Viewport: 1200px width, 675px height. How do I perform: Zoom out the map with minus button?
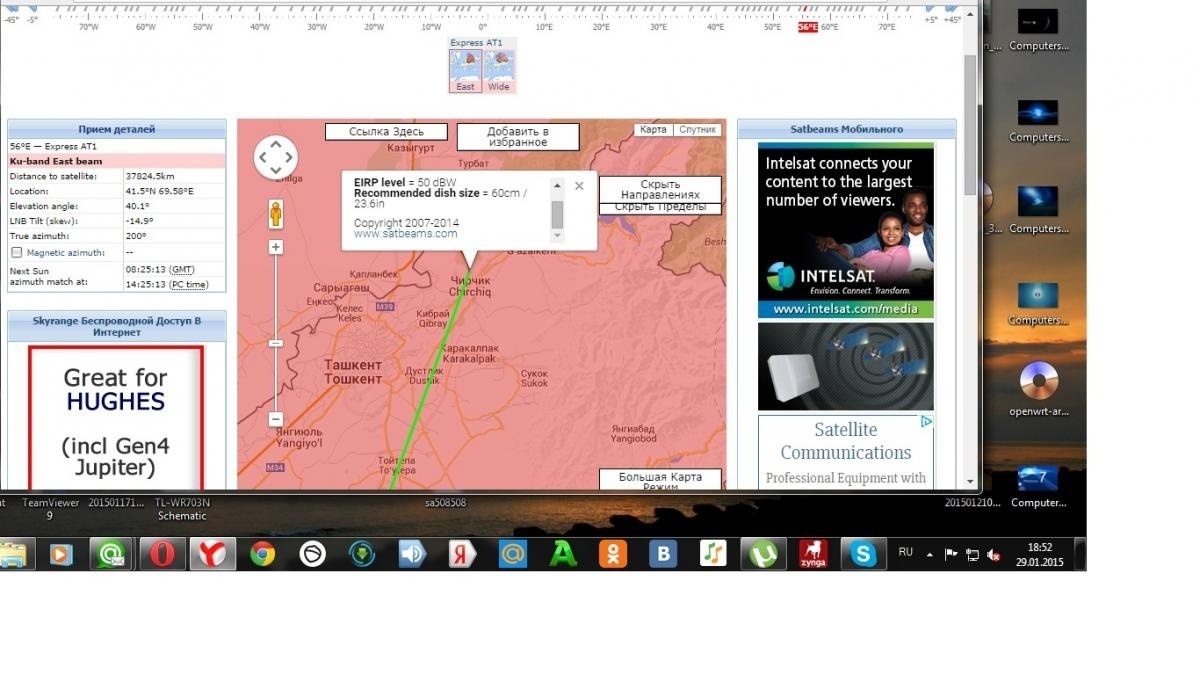[276, 420]
